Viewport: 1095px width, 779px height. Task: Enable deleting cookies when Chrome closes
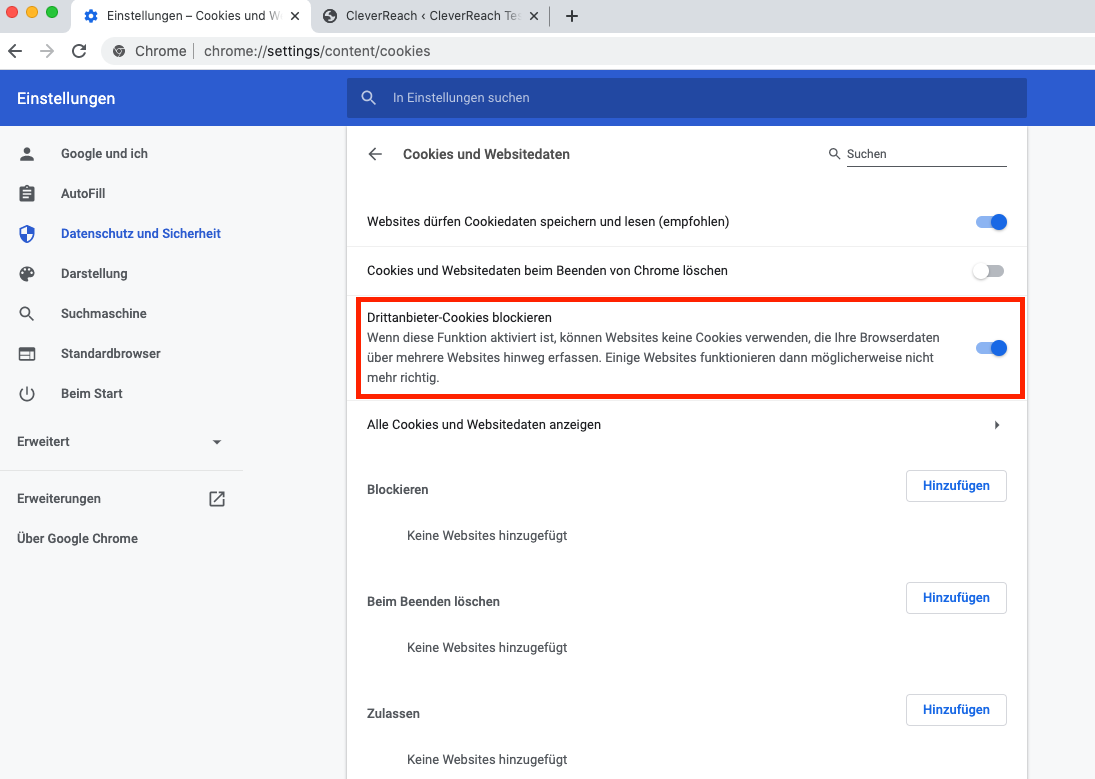click(x=989, y=271)
